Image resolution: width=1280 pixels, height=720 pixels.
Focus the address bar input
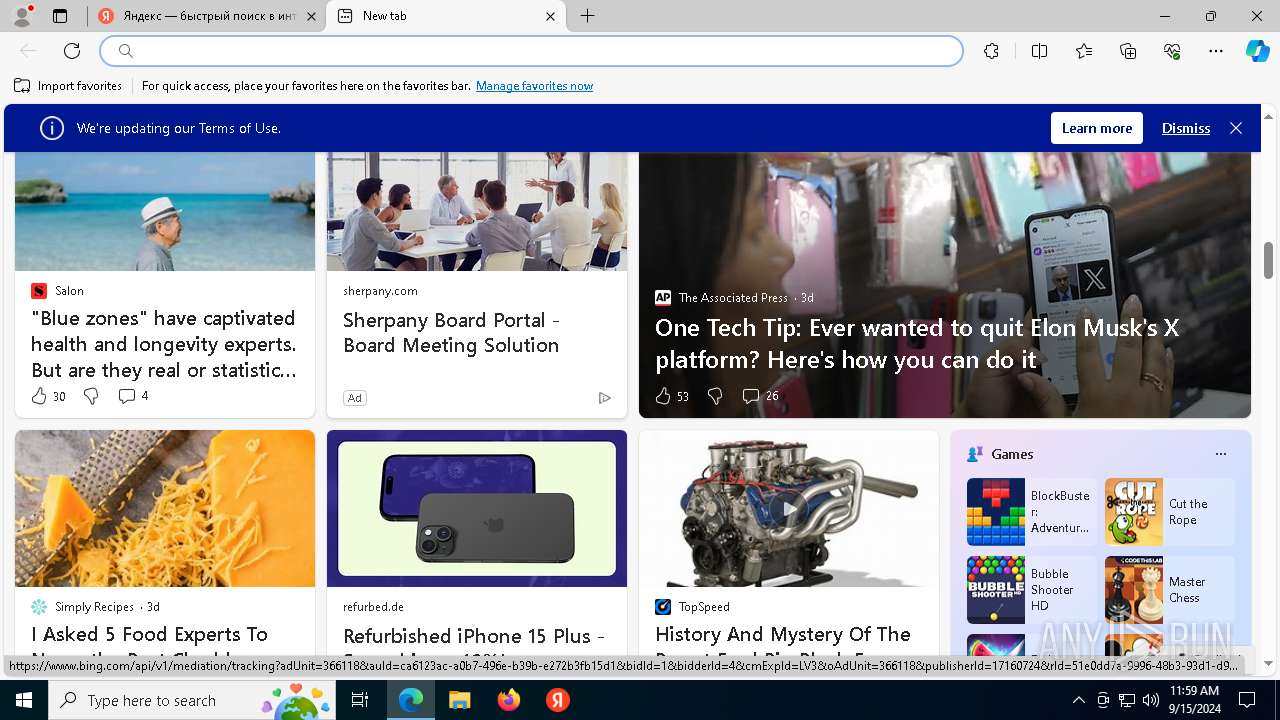click(532, 51)
